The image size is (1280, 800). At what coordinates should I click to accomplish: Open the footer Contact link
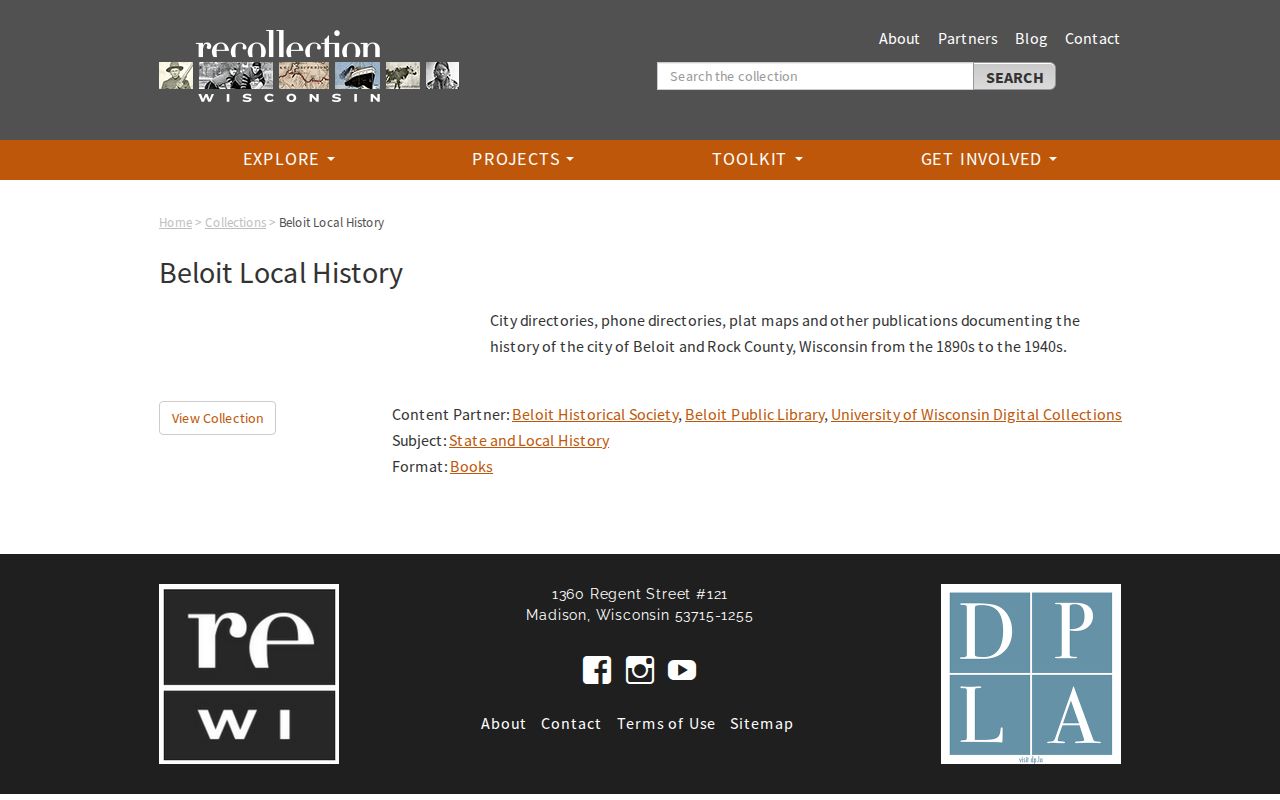571,723
